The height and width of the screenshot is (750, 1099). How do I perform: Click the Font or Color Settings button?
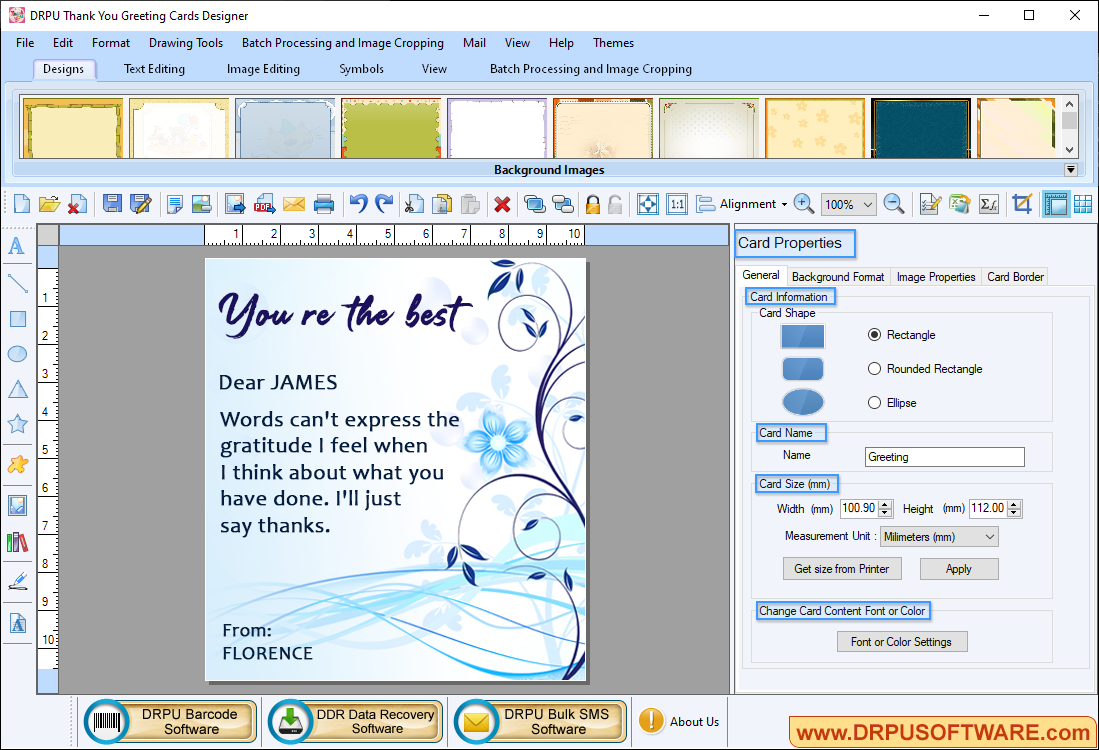(x=901, y=642)
